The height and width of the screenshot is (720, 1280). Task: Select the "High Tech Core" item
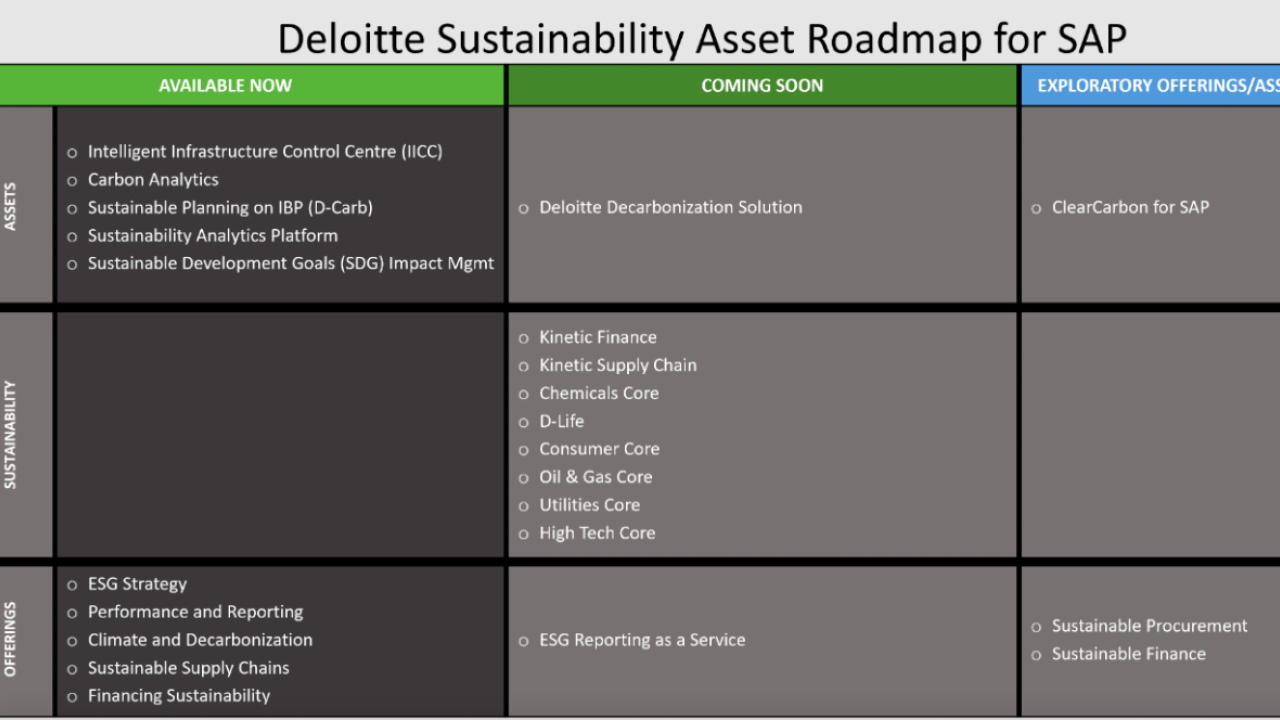(597, 534)
